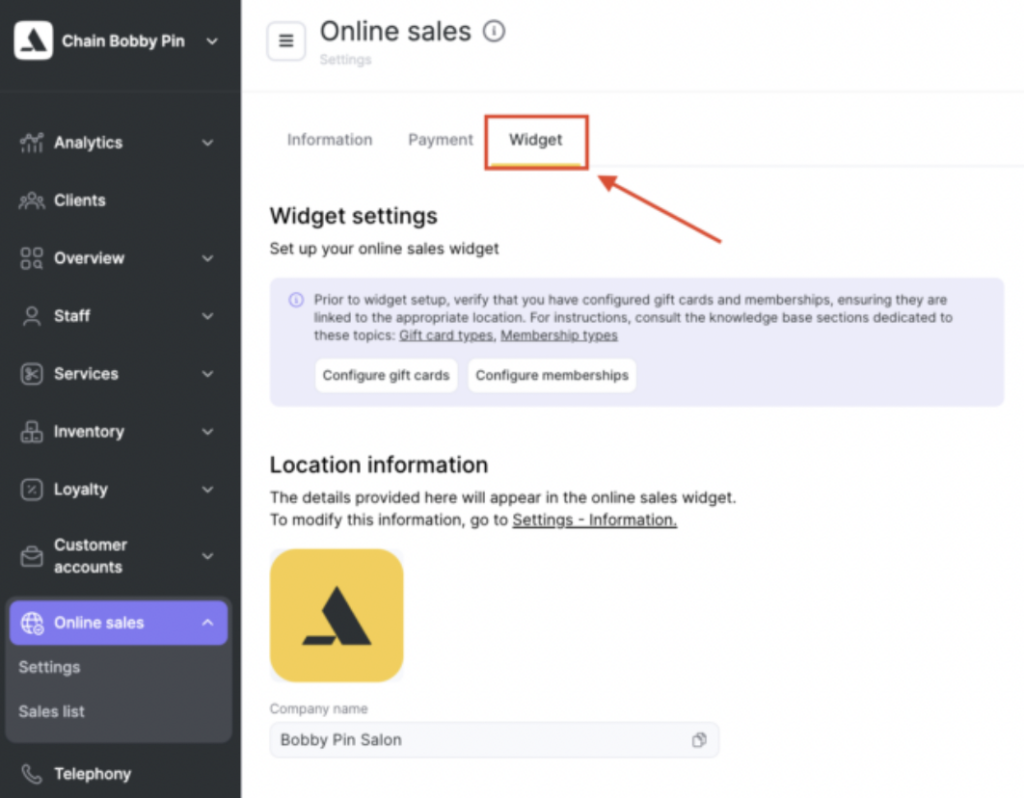
Task: Switch to the Payment tab
Action: tap(440, 140)
